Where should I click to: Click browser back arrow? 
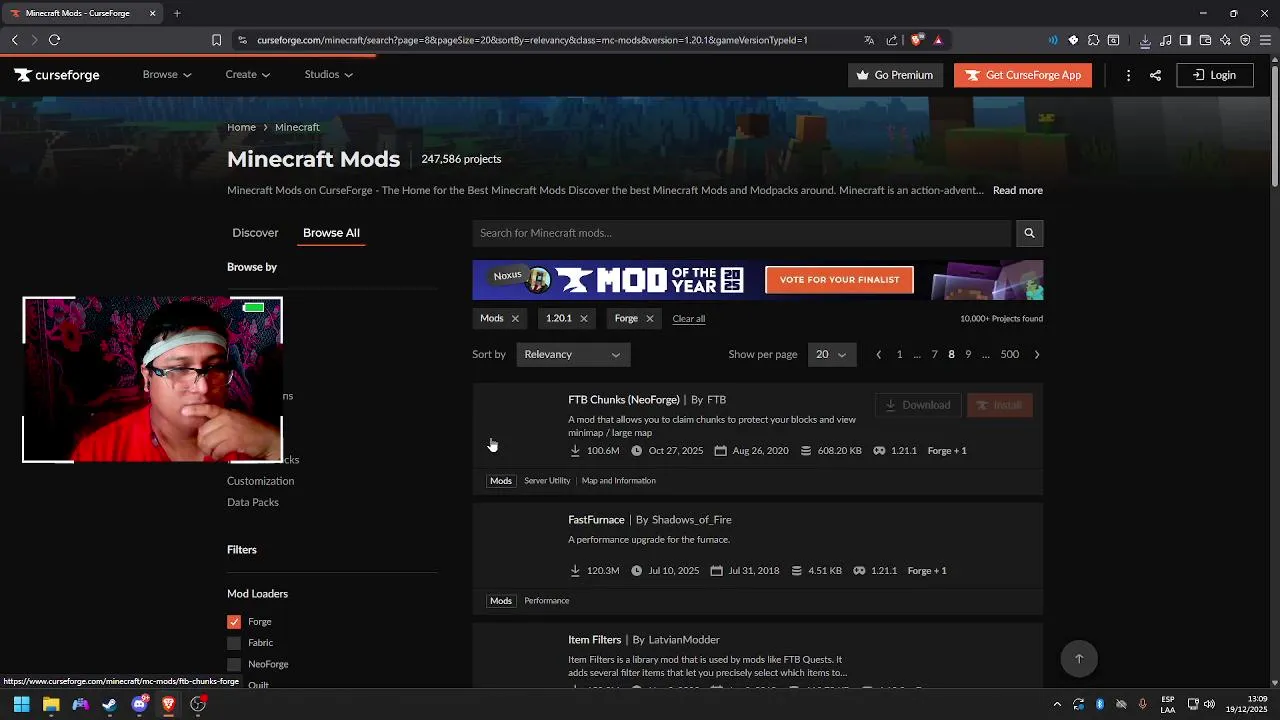point(14,40)
